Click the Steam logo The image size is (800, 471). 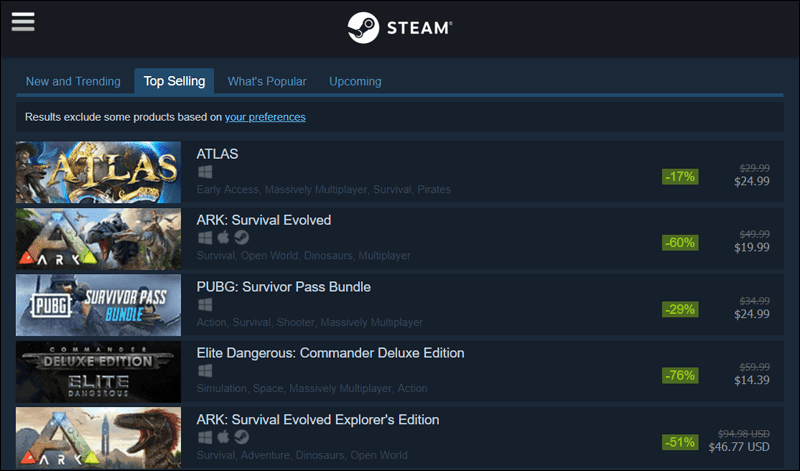pos(399,28)
